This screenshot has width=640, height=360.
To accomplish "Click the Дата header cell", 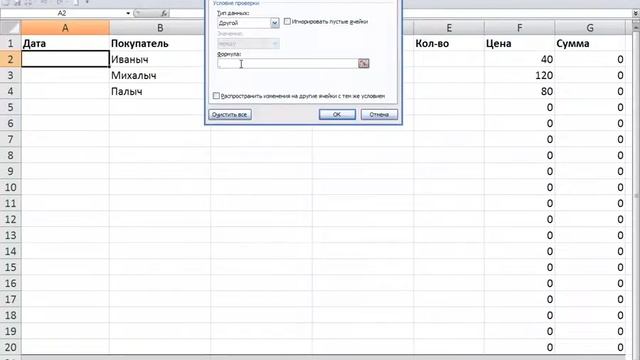I will point(65,43).
